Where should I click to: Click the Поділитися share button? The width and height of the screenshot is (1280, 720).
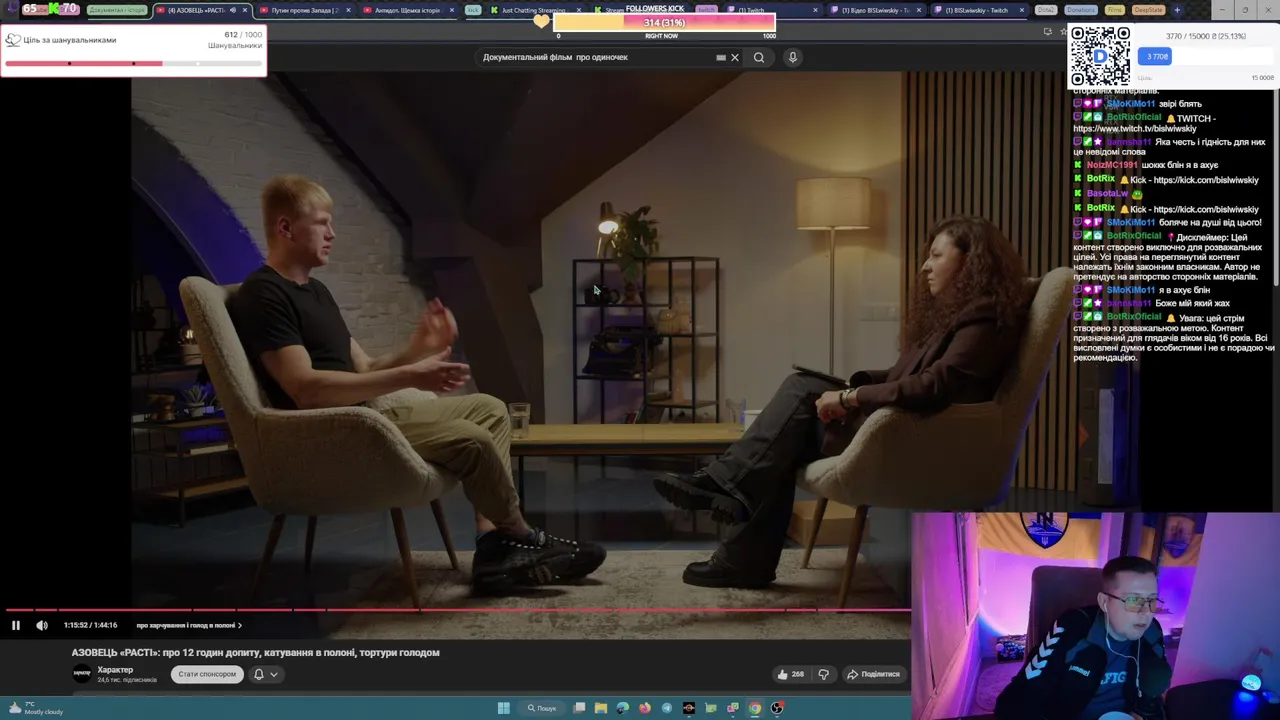[873, 674]
